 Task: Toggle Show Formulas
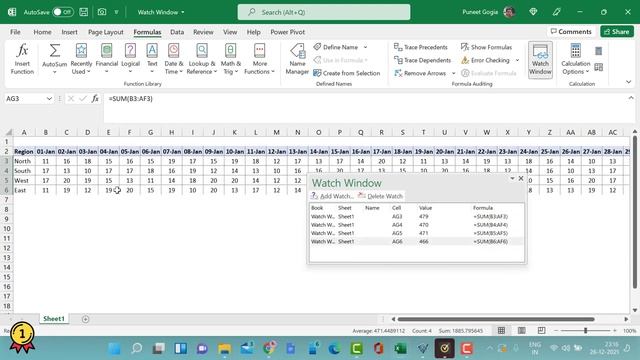click(x=487, y=47)
